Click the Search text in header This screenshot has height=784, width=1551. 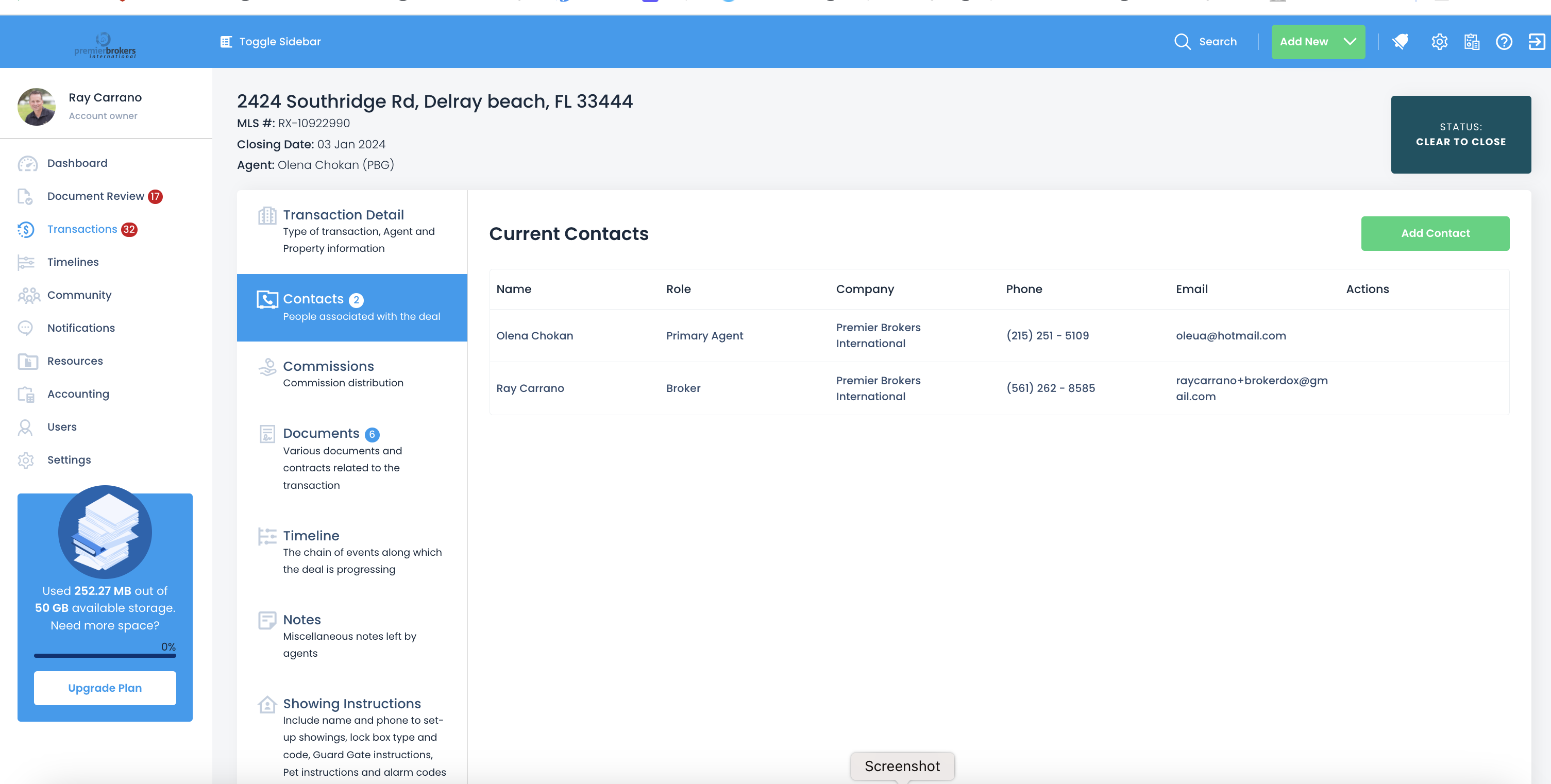[1218, 42]
